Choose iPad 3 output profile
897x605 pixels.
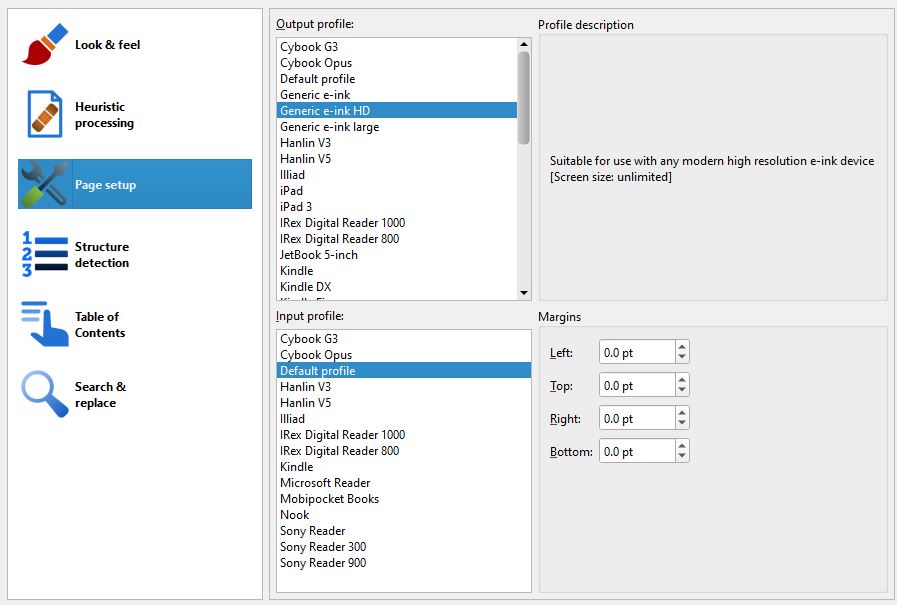click(296, 207)
